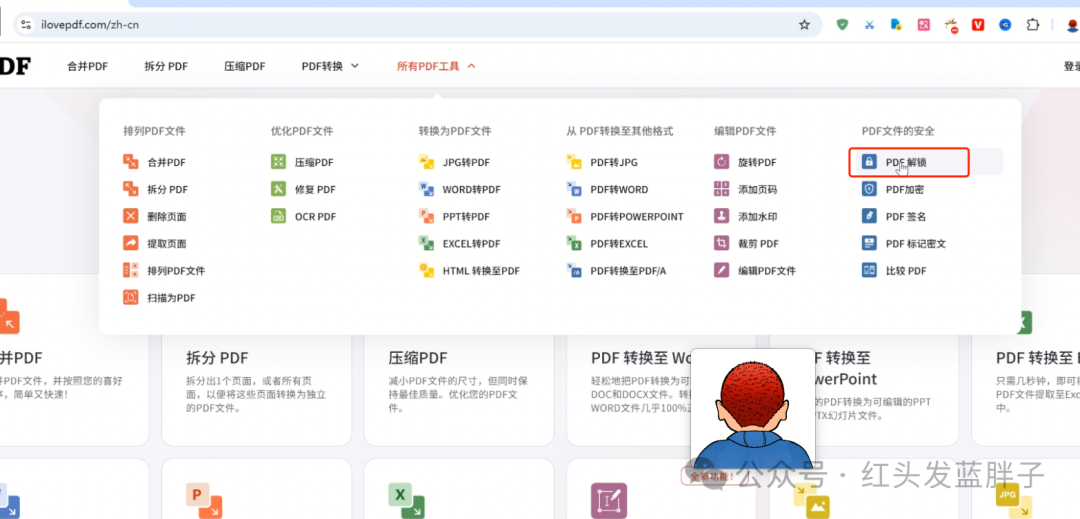Collapse the 所有PDF工具 menu
This screenshot has width=1080, height=519.
[x=436, y=66]
